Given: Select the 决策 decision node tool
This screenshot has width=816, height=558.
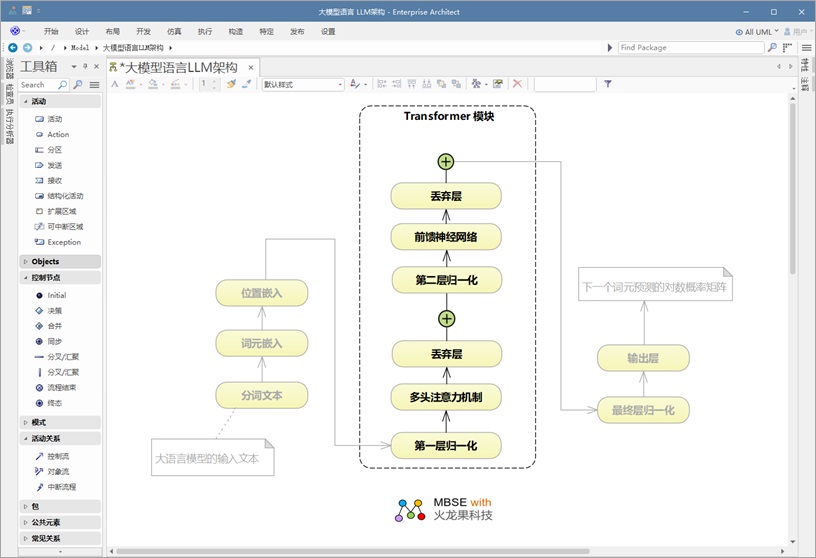Looking at the screenshot, I should click(x=54, y=310).
